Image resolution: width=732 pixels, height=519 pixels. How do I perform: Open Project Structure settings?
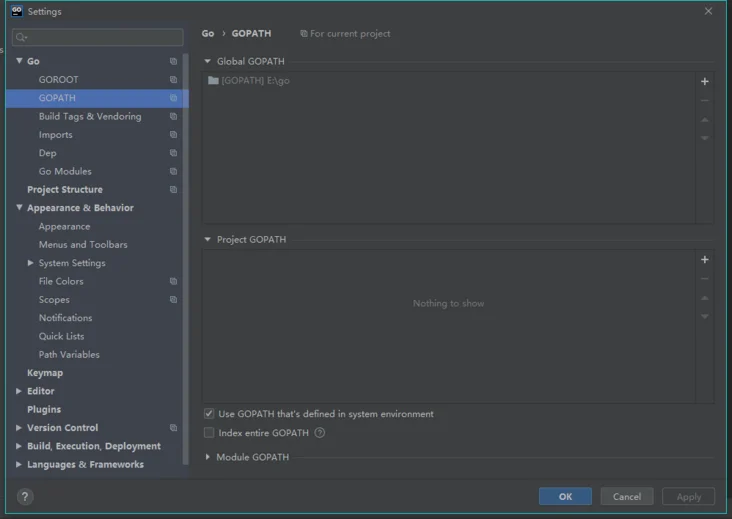point(65,189)
